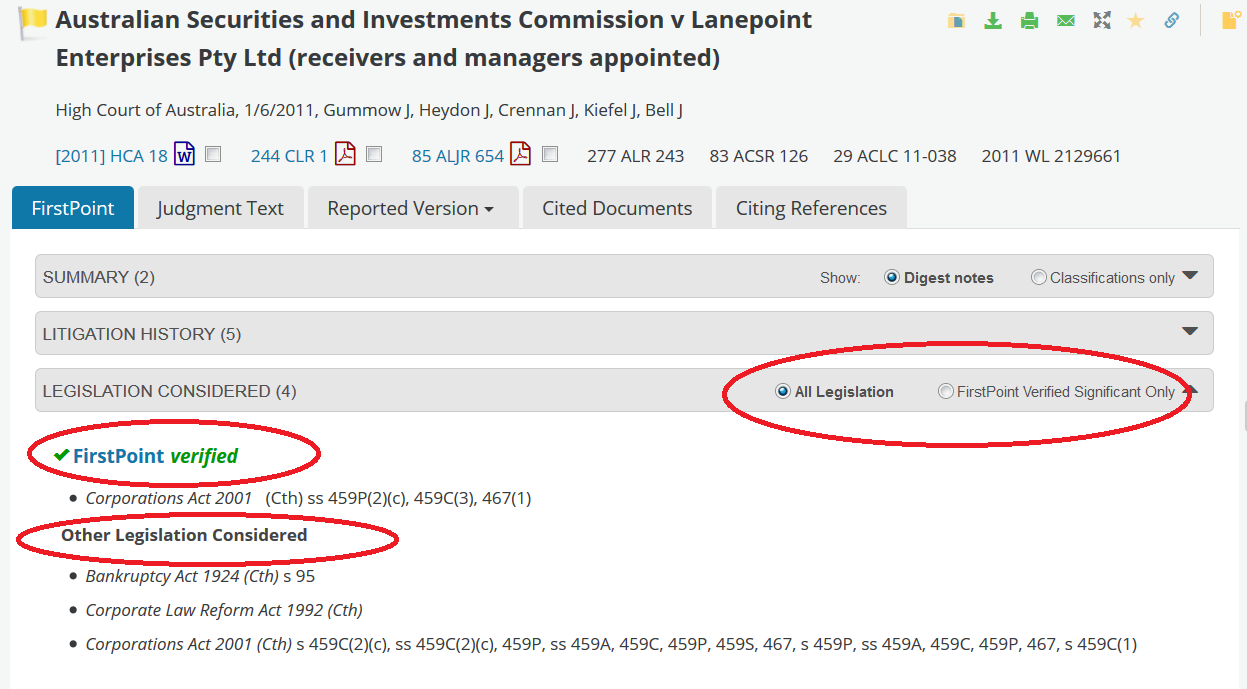Viewport: 1247px width, 689px height.
Task: Click the Other Legislation Considered heading
Action: coord(184,535)
